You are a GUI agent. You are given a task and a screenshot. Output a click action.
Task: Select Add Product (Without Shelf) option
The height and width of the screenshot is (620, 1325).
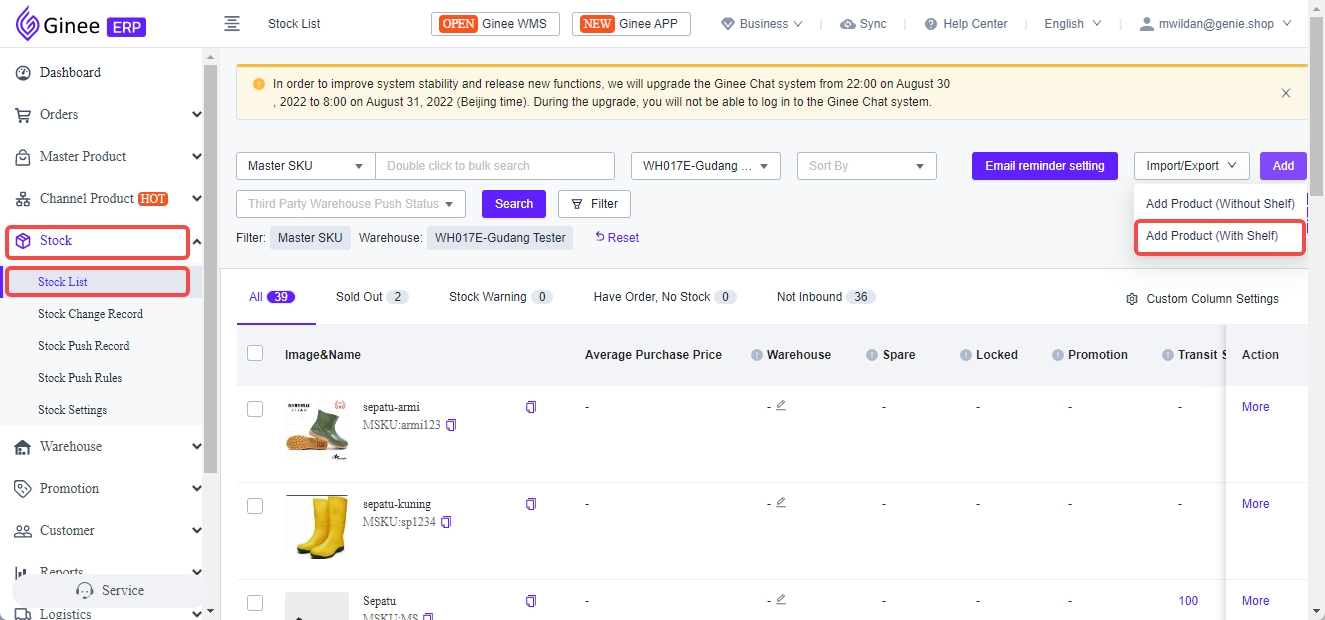(1220, 203)
